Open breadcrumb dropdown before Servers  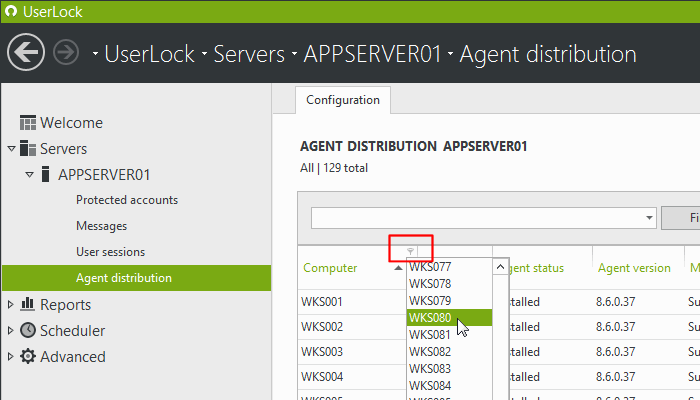pyautogui.click(x=204, y=54)
